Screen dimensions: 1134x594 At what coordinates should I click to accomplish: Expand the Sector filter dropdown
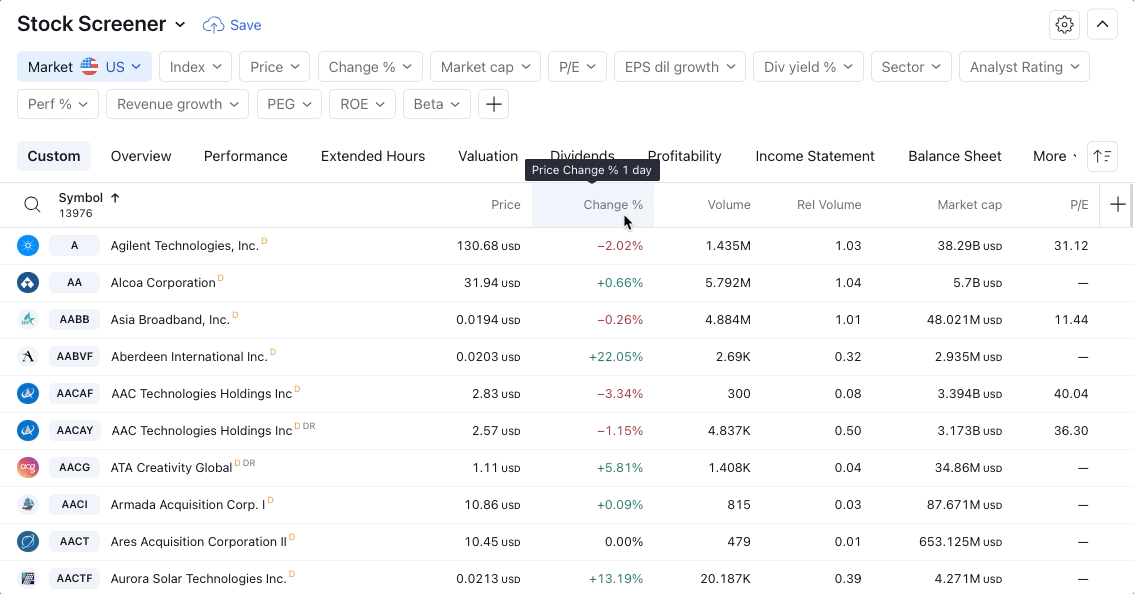coord(911,67)
